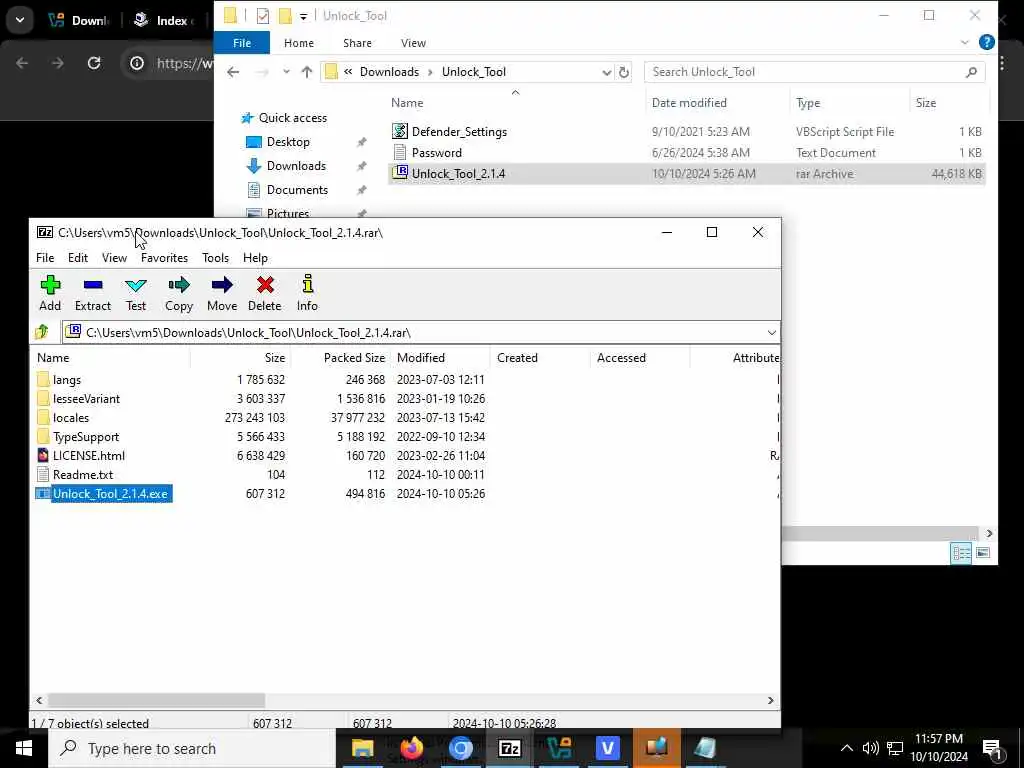Click the Add button in 7-Zip toolbar
This screenshot has height=768, width=1024.
tap(50, 293)
